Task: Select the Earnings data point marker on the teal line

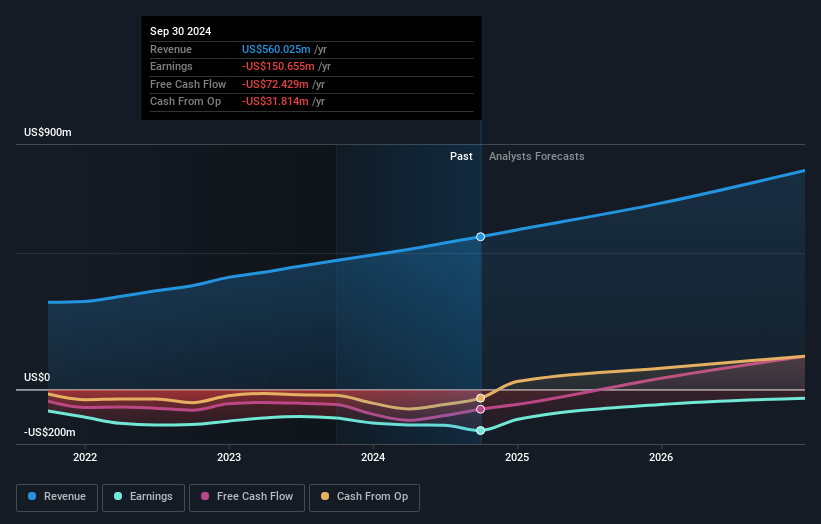Action: 480,430
